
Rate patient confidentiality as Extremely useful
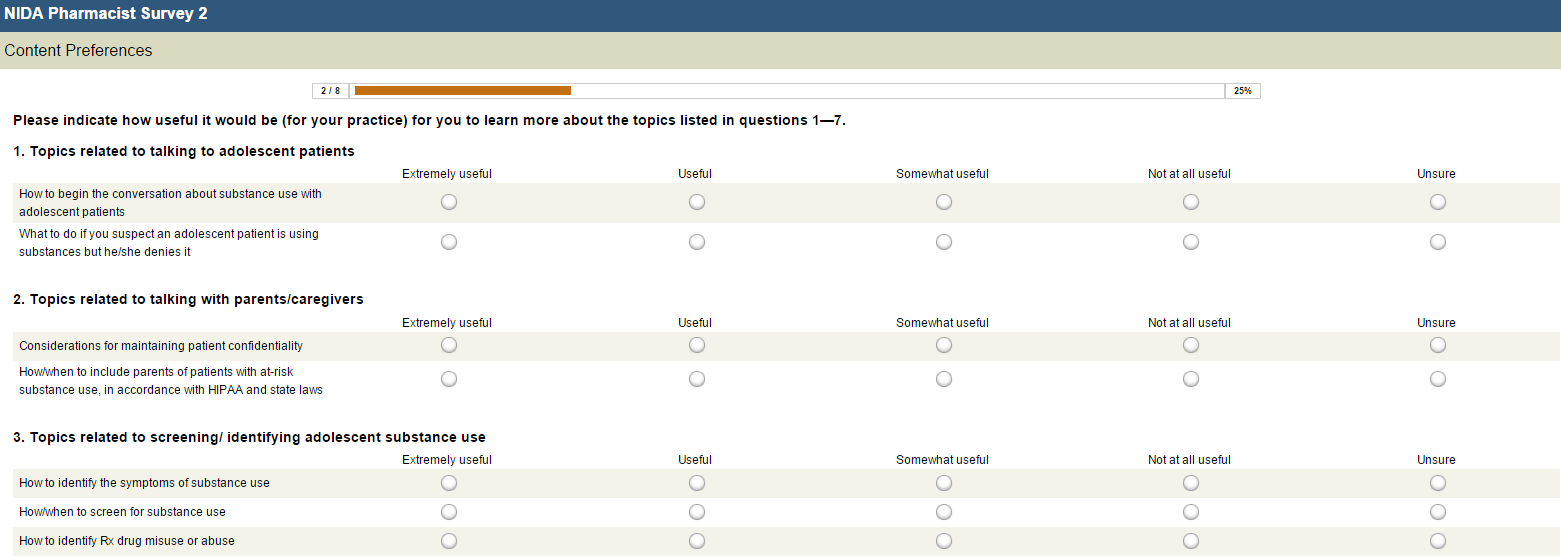[x=449, y=345]
